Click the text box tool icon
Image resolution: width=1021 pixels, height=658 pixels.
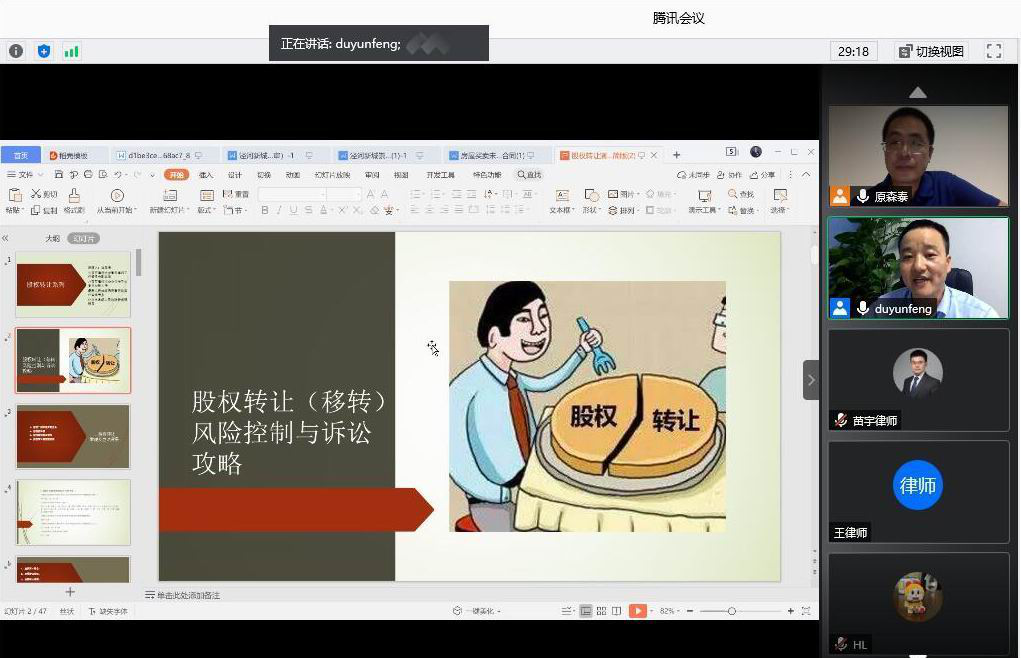561,195
